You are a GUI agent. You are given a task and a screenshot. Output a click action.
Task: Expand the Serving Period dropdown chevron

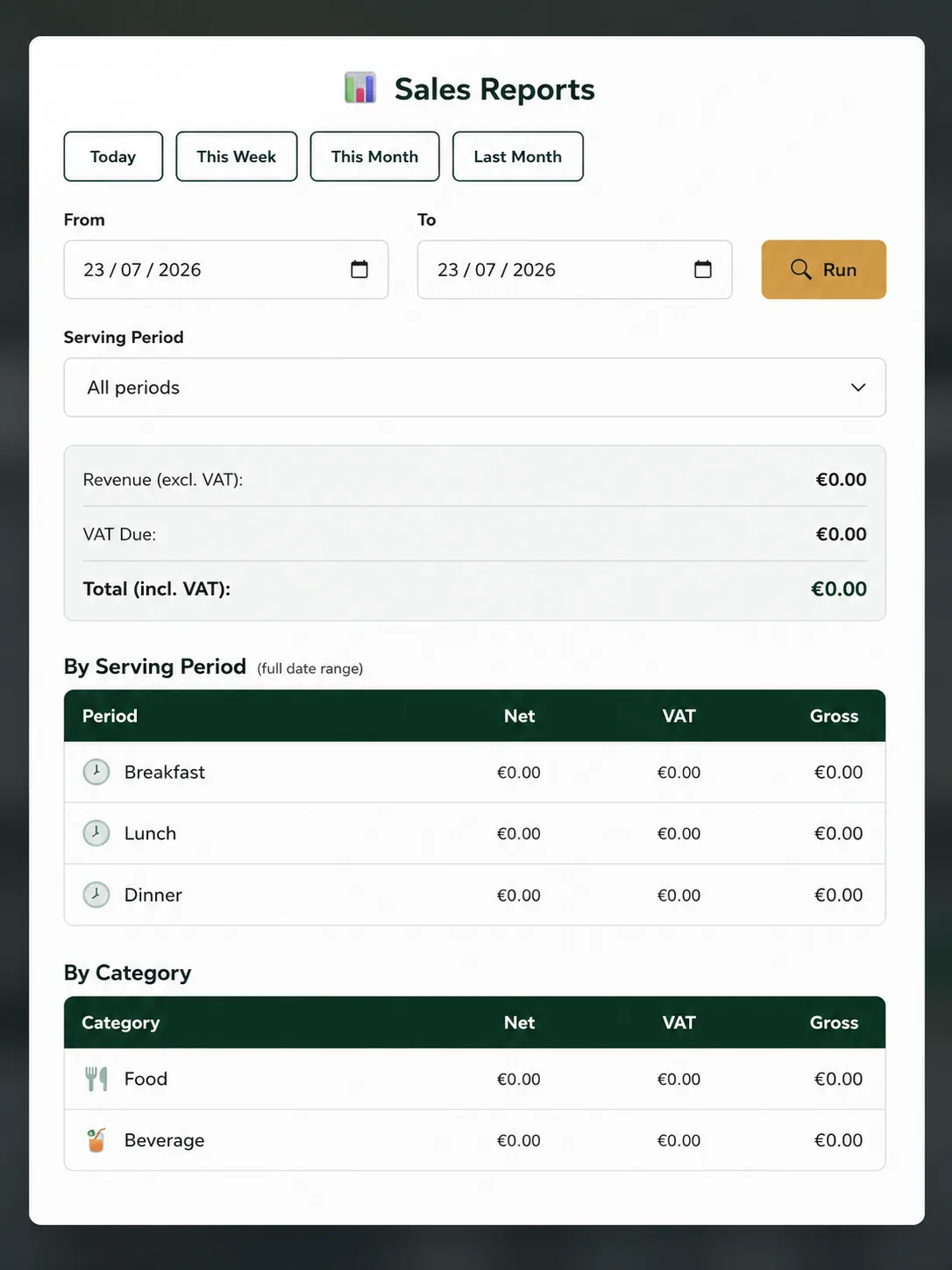click(858, 388)
